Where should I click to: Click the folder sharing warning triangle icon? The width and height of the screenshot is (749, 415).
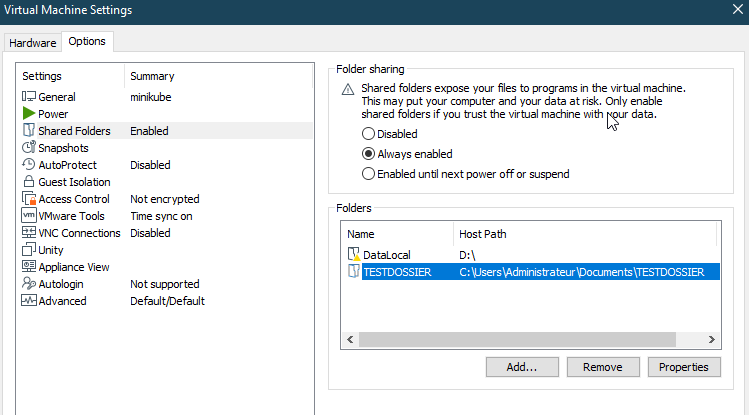tap(348, 89)
